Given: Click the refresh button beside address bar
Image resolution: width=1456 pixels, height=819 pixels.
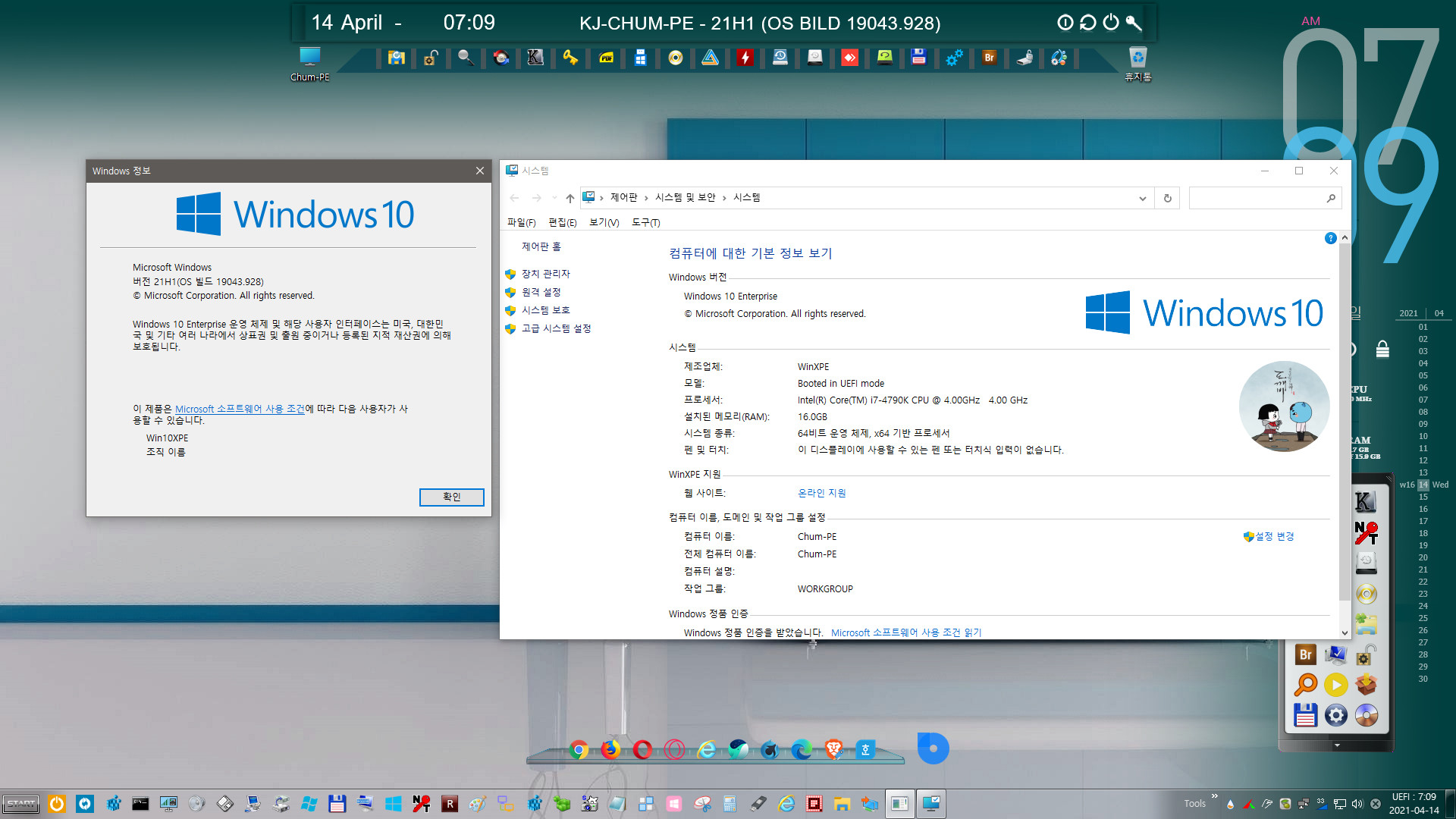Looking at the screenshot, I should (1167, 199).
